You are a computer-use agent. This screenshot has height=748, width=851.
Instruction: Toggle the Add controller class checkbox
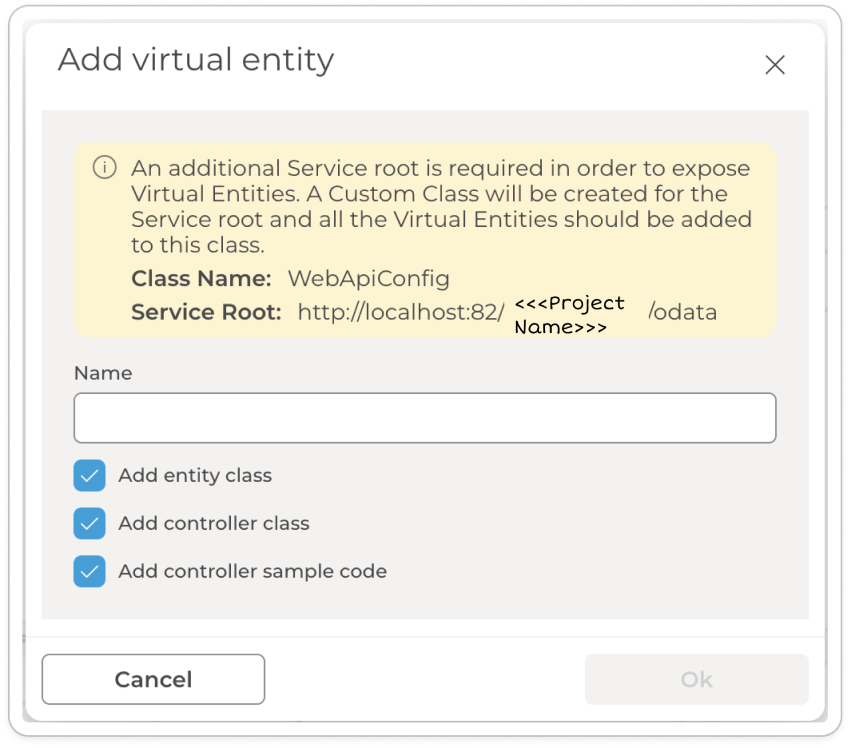coord(90,524)
